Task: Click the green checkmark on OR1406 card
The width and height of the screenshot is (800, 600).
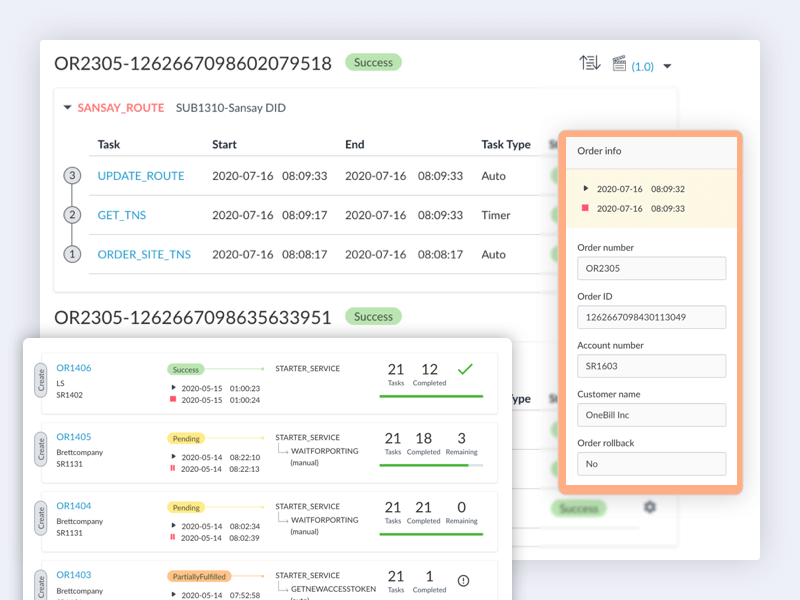Action: [x=464, y=369]
